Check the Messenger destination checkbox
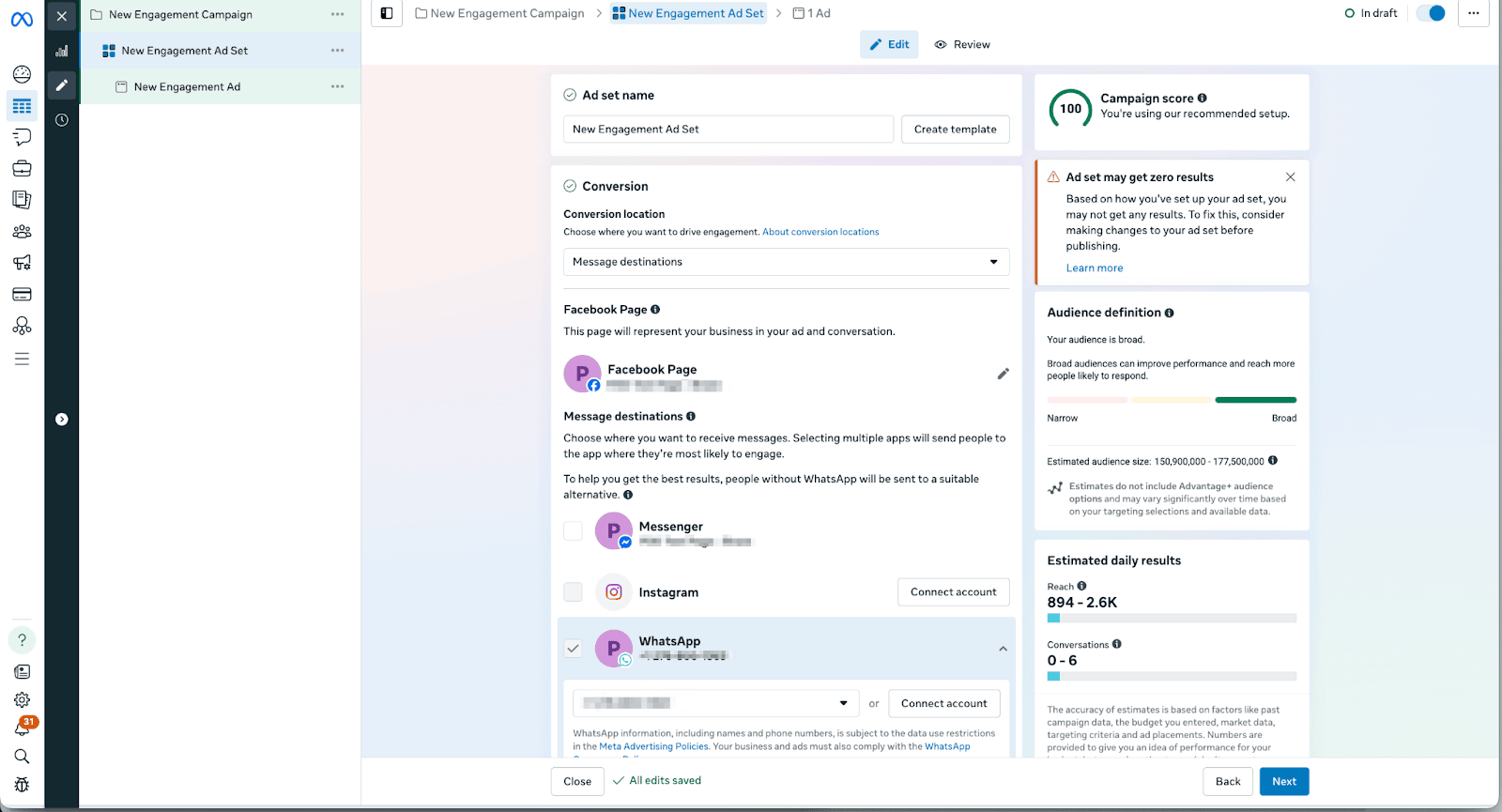The height and width of the screenshot is (812, 1502). 573,531
